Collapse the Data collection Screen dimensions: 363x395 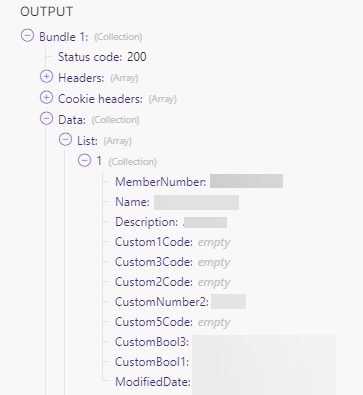tap(46, 118)
